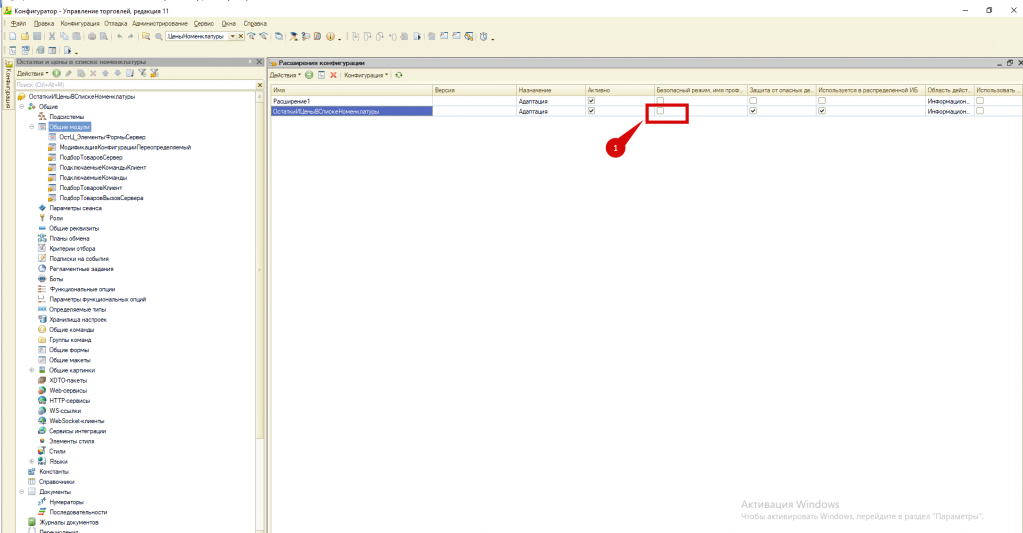The width and height of the screenshot is (1023, 533).
Task: Select the Регламентные задания tree item
Action: coord(81,269)
